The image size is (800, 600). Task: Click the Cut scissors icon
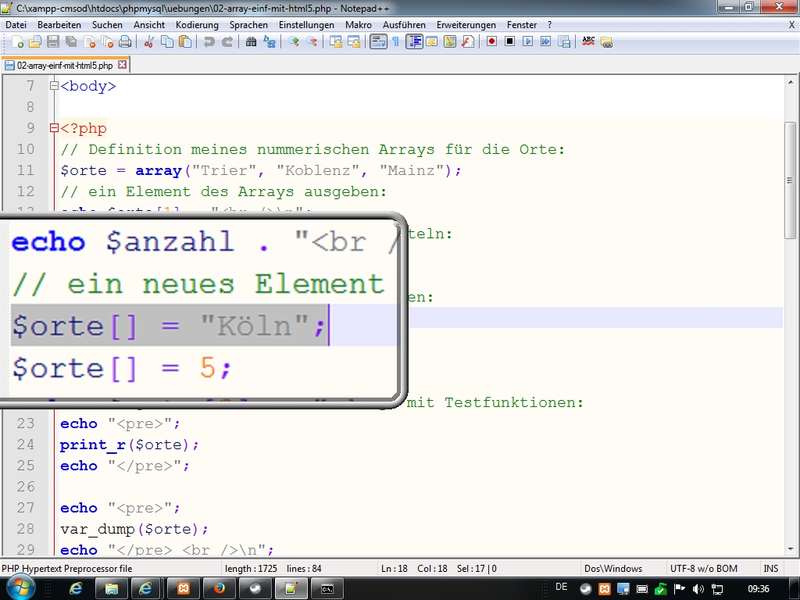[149, 42]
